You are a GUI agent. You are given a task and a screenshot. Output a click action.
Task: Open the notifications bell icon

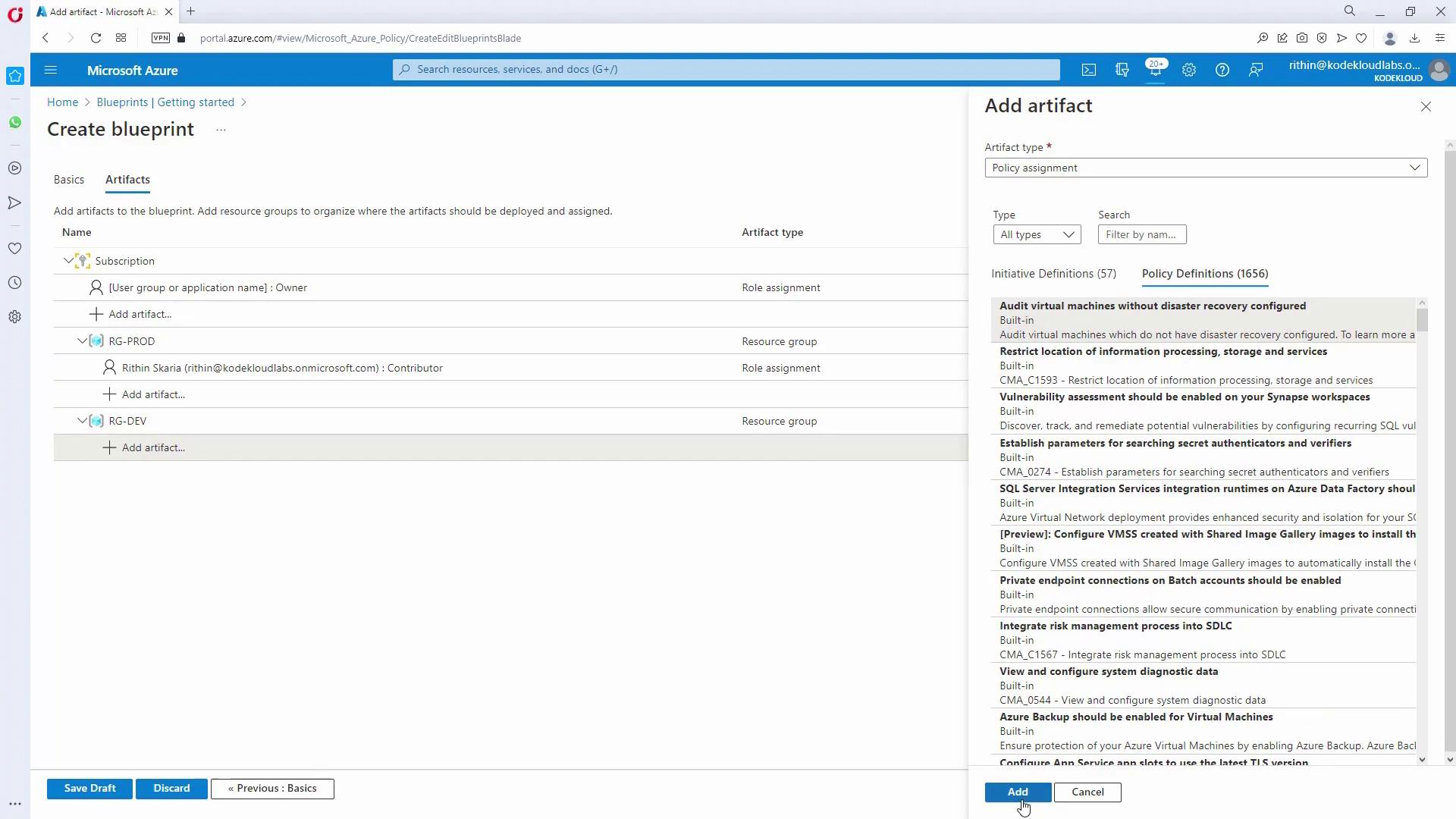pyautogui.click(x=1155, y=70)
